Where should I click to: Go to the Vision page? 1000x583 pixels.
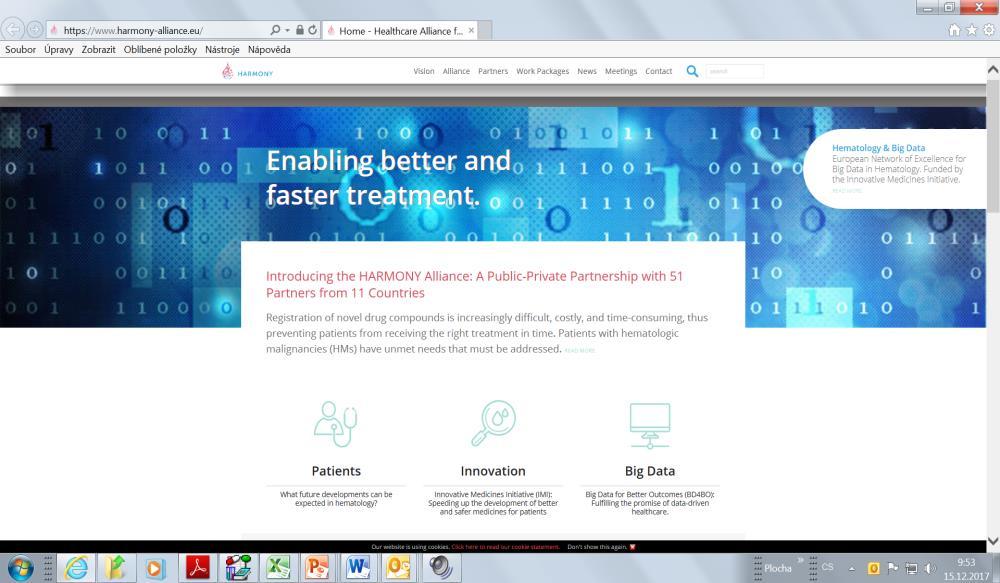[x=423, y=71]
